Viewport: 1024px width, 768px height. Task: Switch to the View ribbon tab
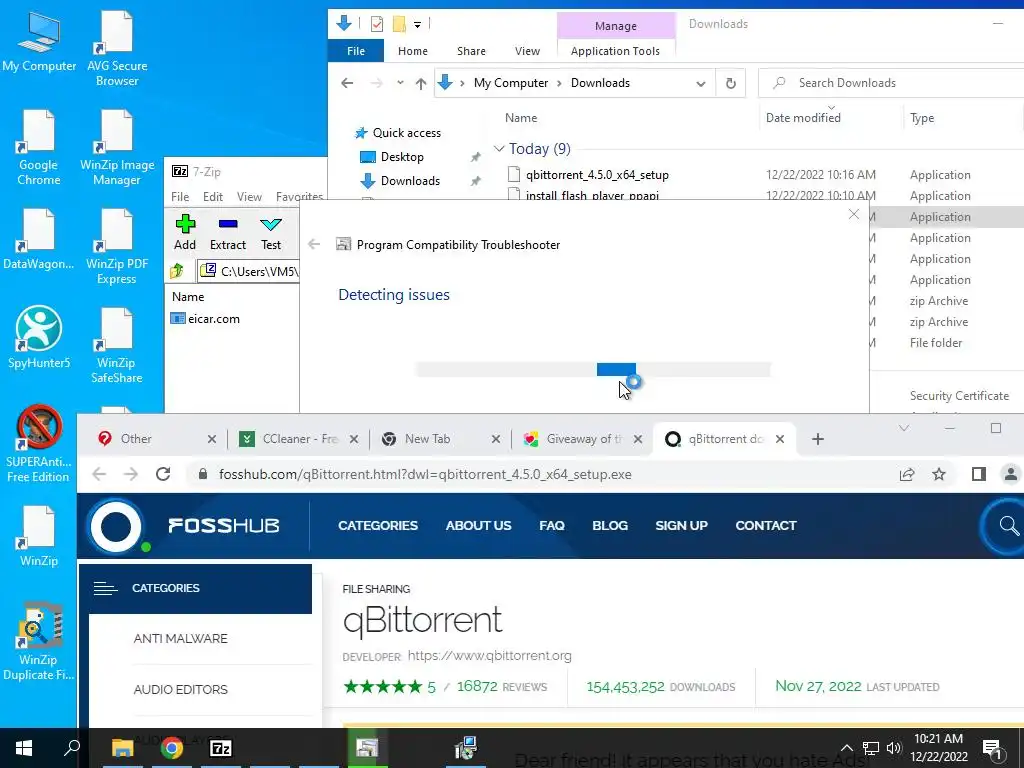point(527,51)
